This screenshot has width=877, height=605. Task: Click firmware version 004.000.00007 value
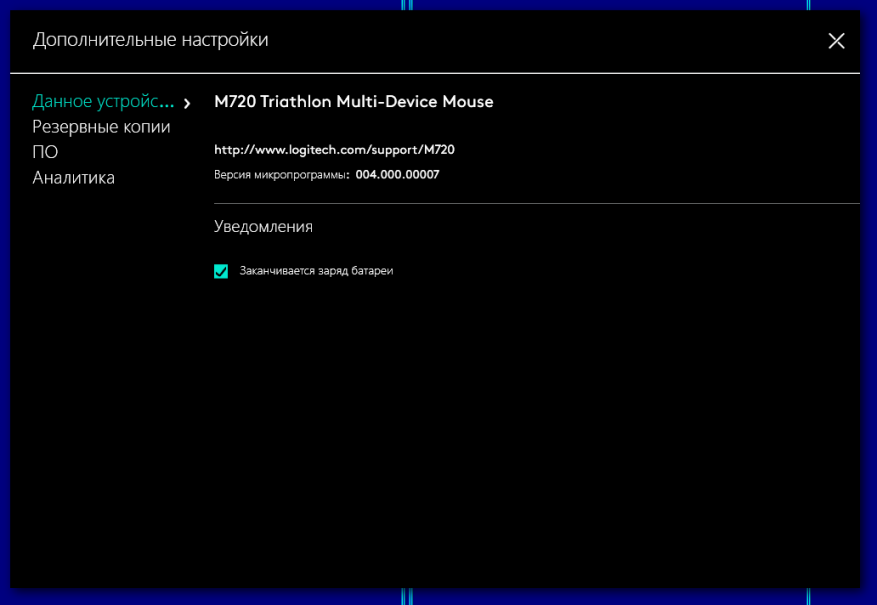pos(397,174)
